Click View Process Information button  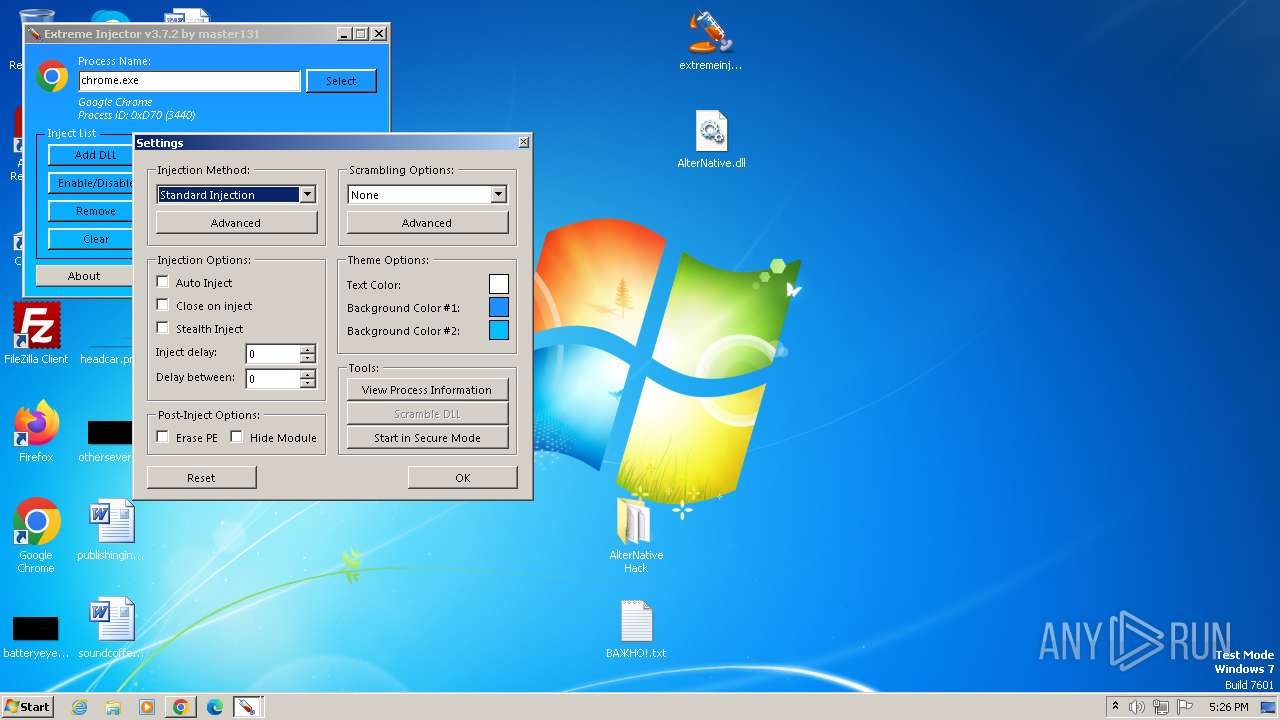pos(427,390)
